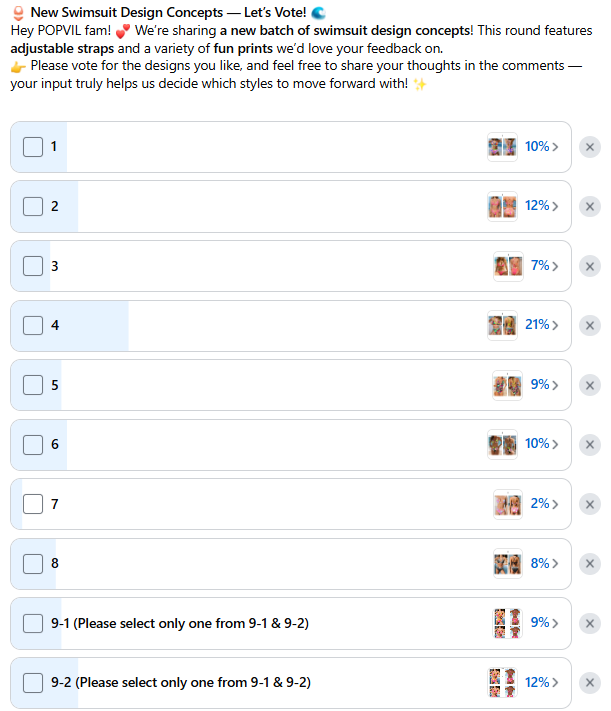Expand voters list for option 4 chevron
611x711 pixels.
tap(555, 326)
